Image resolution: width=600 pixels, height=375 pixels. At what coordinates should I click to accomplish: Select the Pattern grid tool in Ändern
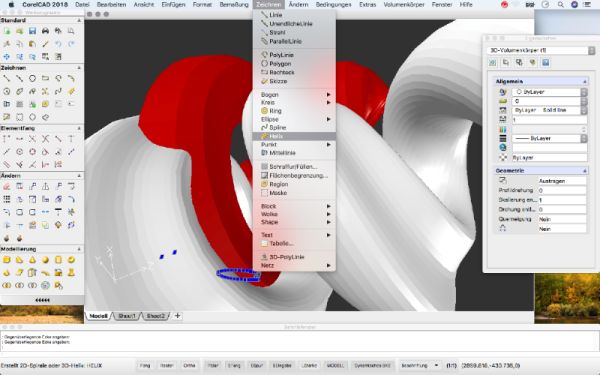click(7, 199)
